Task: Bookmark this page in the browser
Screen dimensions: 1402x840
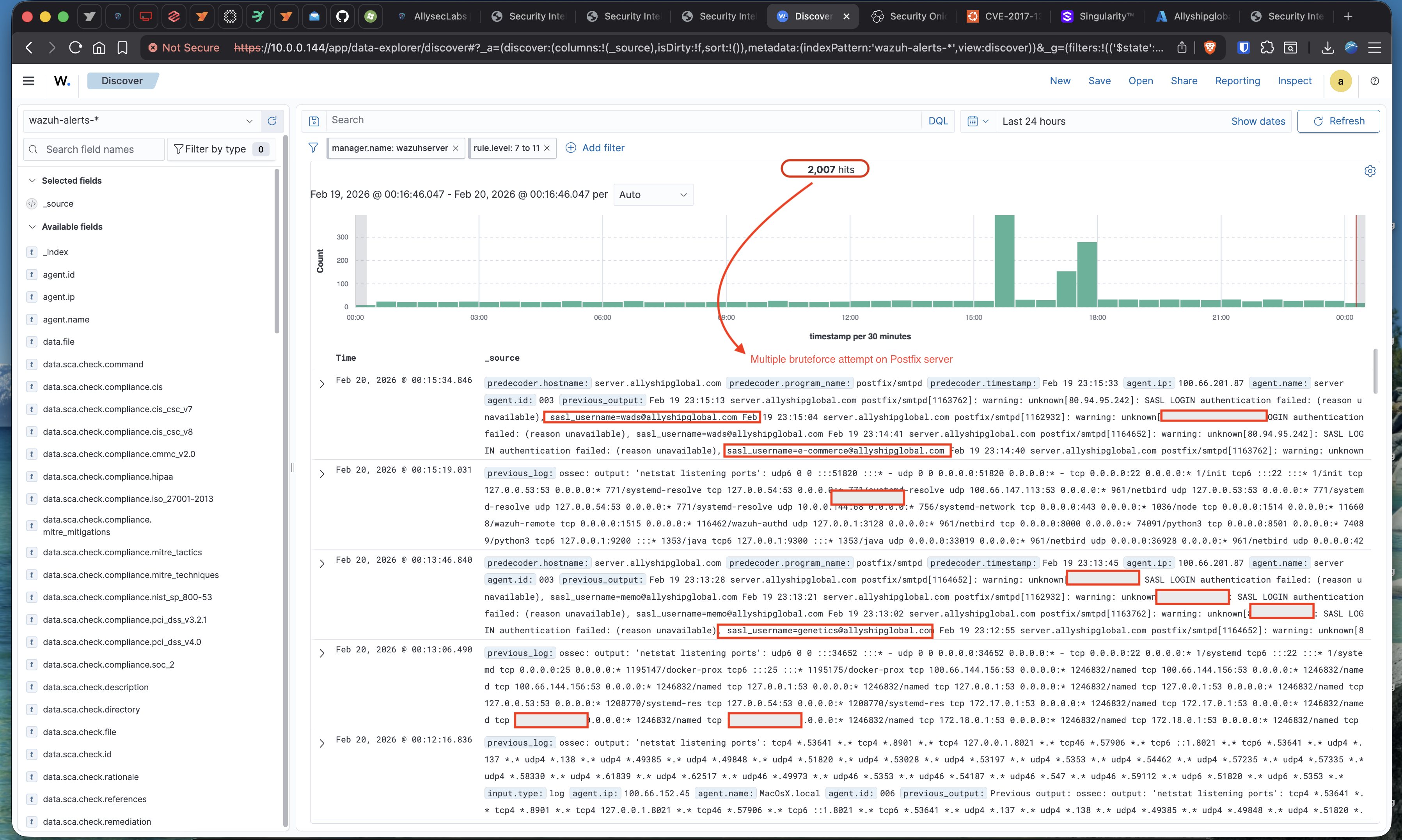Action: click(122, 48)
